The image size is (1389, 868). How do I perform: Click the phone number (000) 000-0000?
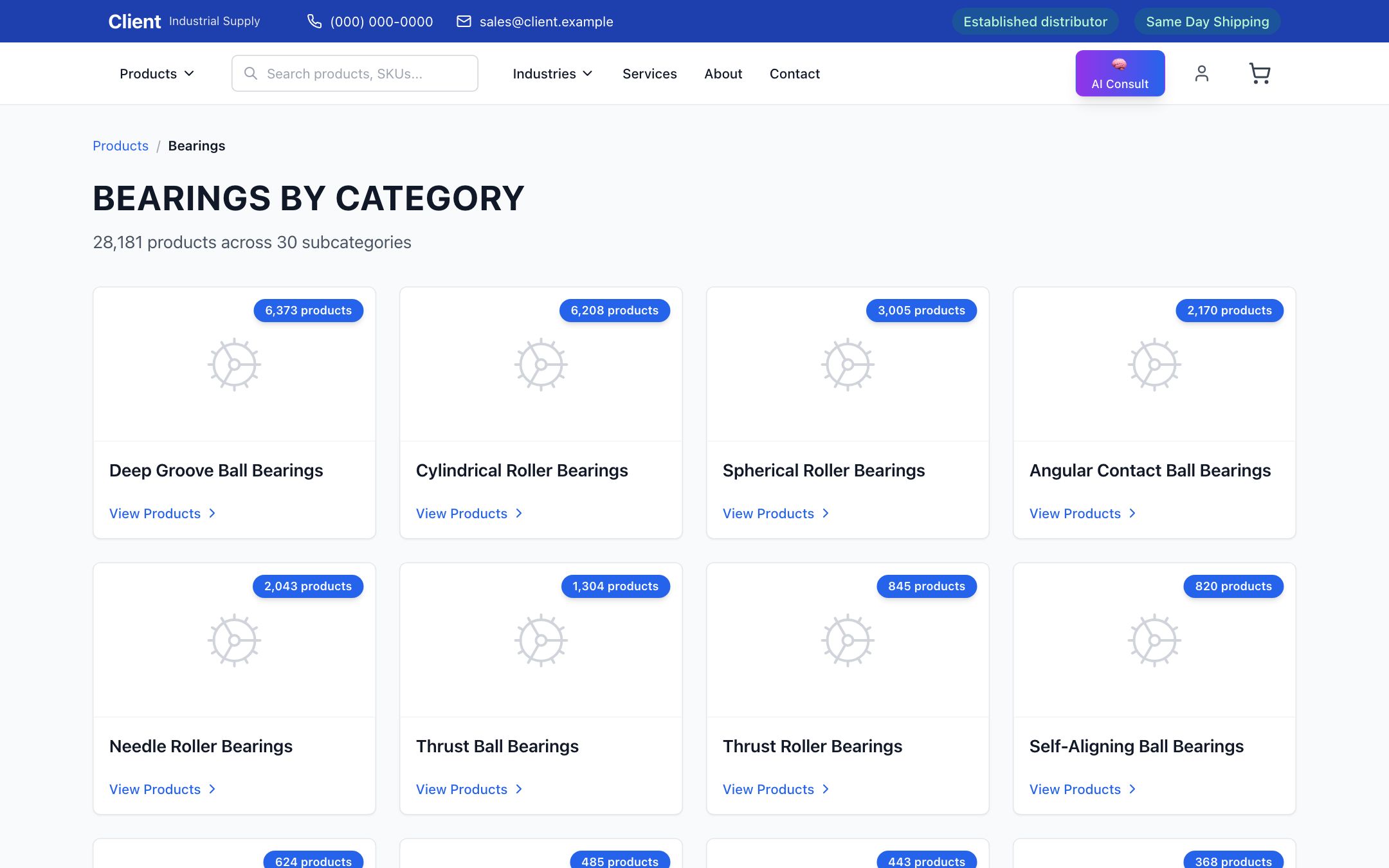(381, 21)
